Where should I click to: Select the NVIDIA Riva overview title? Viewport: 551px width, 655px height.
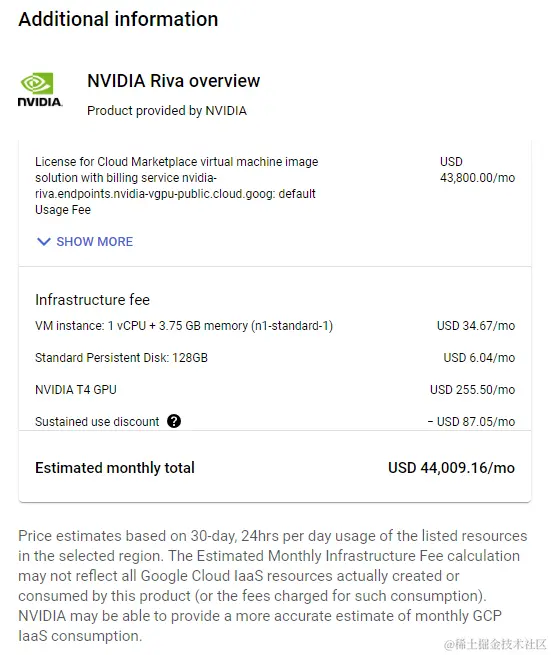pos(173,81)
